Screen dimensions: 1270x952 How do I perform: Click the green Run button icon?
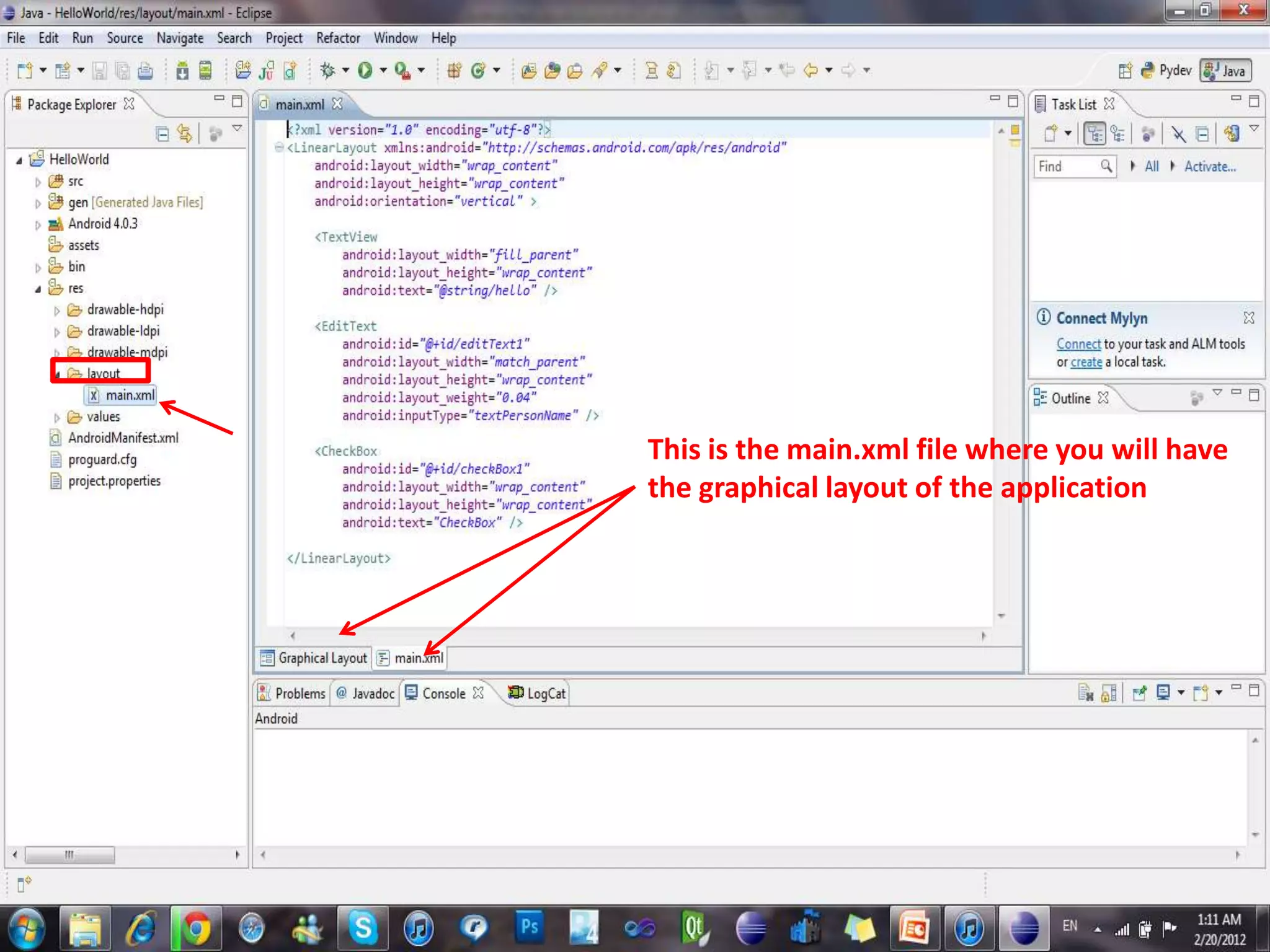click(365, 71)
